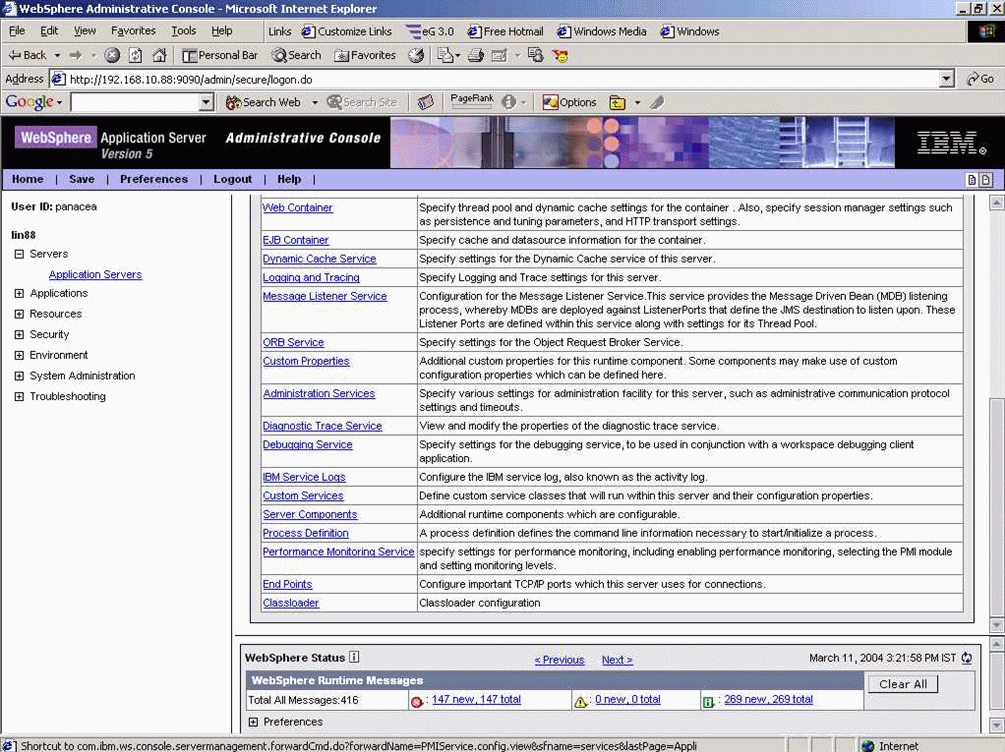The image size is (1005, 752).
Task: Open the File menu
Action: click(17, 31)
